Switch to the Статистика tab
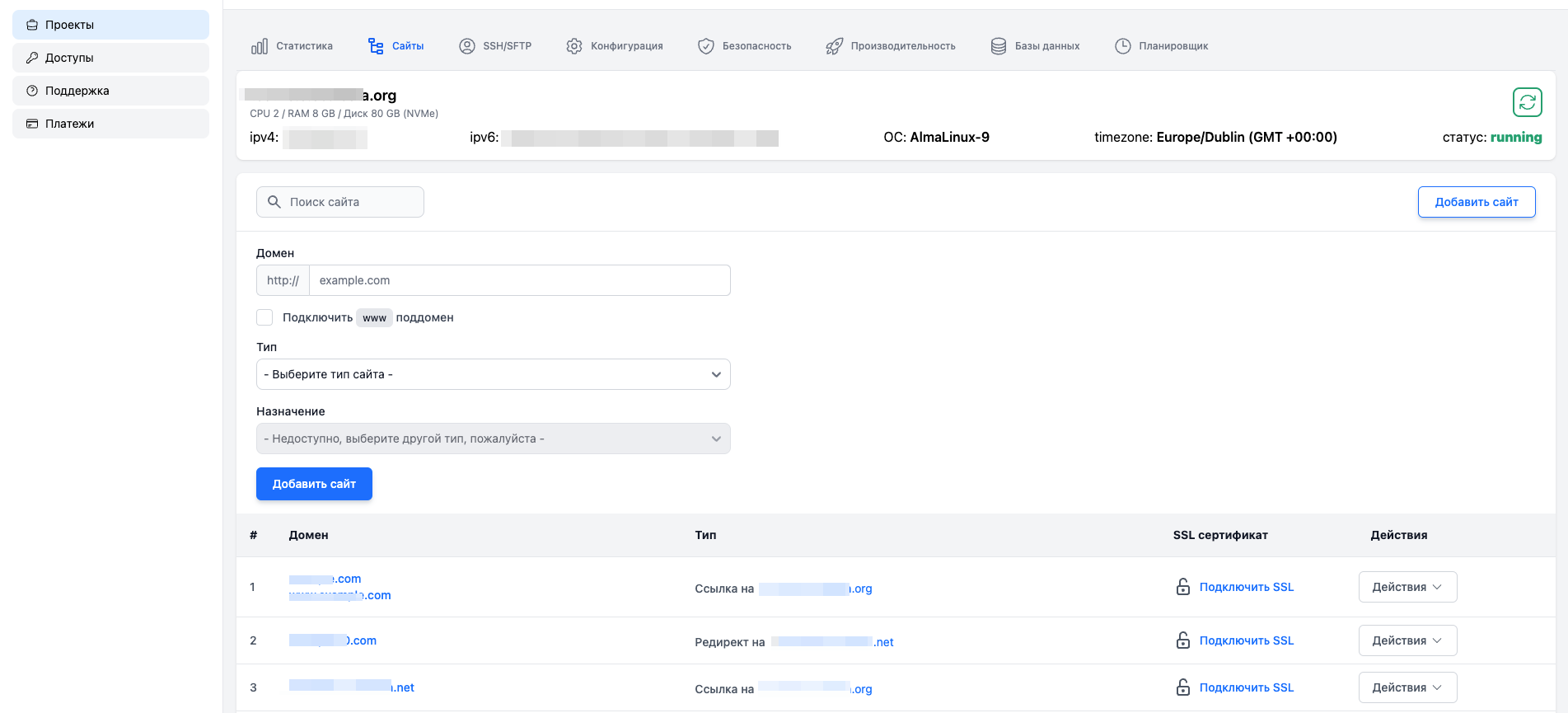 pyautogui.click(x=292, y=46)
